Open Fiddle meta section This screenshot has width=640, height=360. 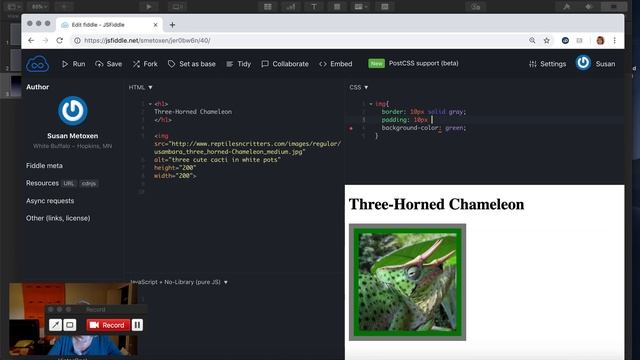(44, 166)
